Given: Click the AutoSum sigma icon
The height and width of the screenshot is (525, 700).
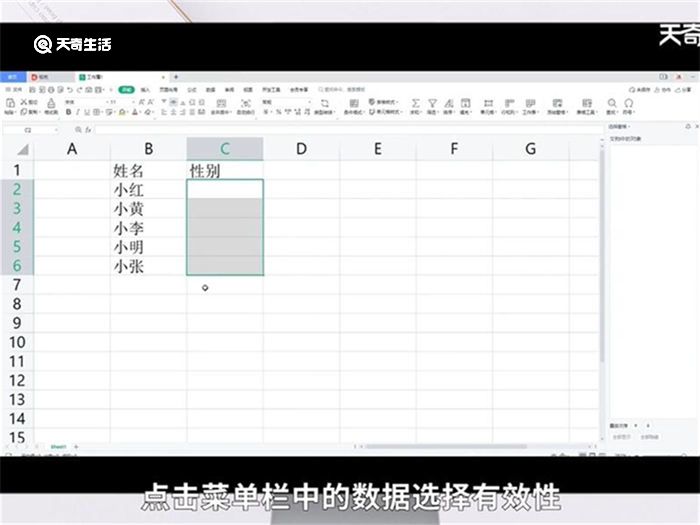Looking at the screenshot, I should coord(417,103).
